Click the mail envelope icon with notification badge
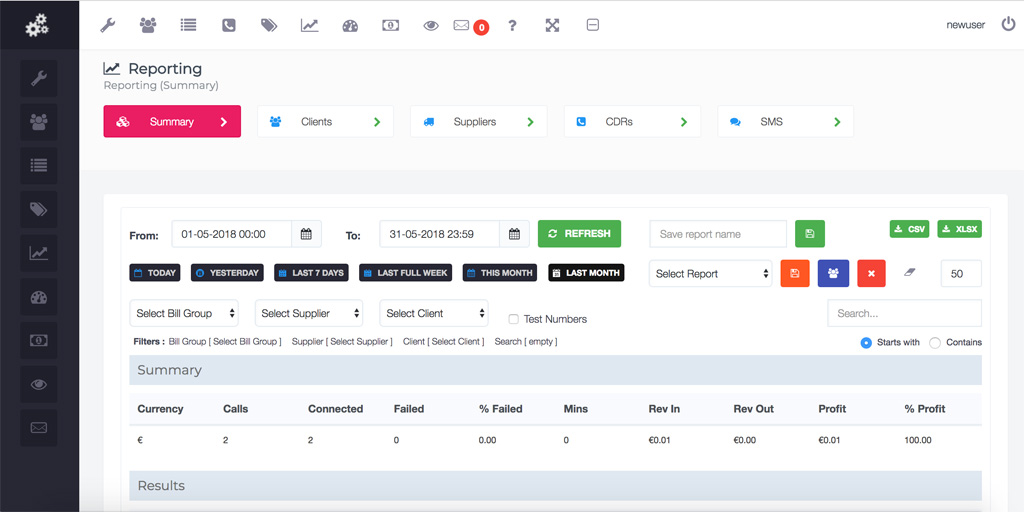This screenshot has height=512, width=1024. [x=461, y=25]
